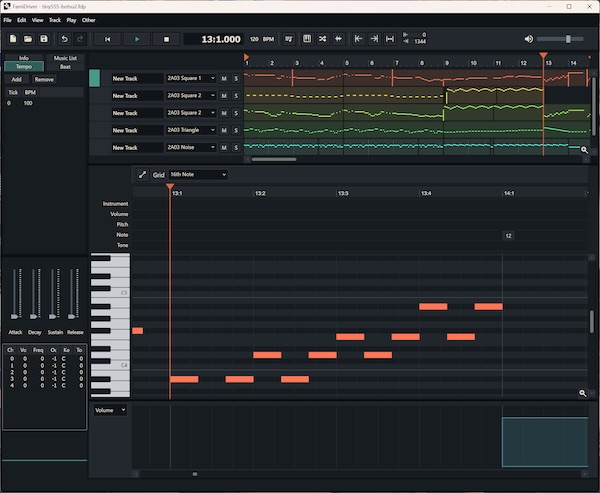Click the C4 piano key
Viewport: 600px width, 493px height.
point(110,366)
